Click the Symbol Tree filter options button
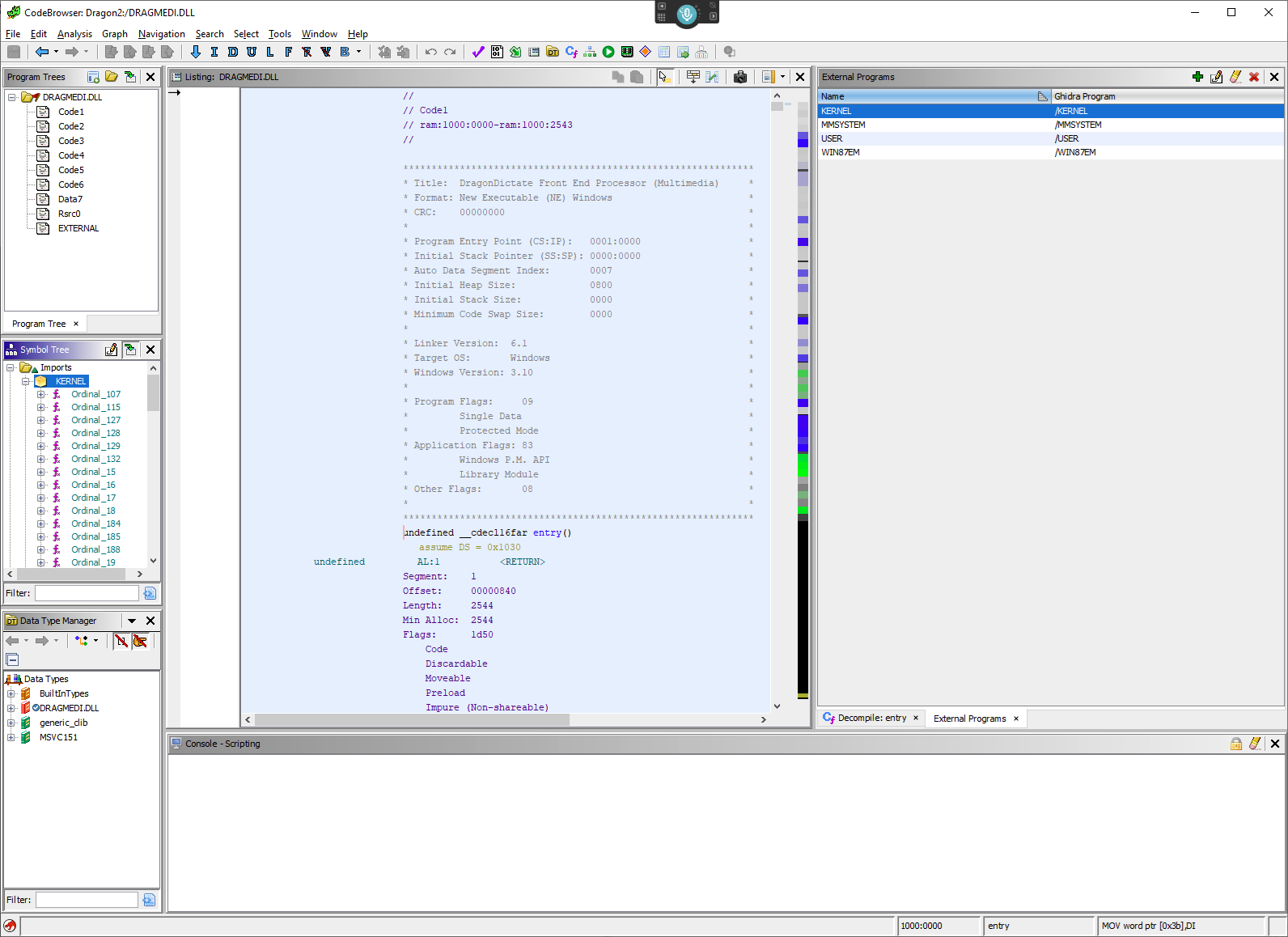Screen dimensions: 1288x937 (x=150, y=593)
